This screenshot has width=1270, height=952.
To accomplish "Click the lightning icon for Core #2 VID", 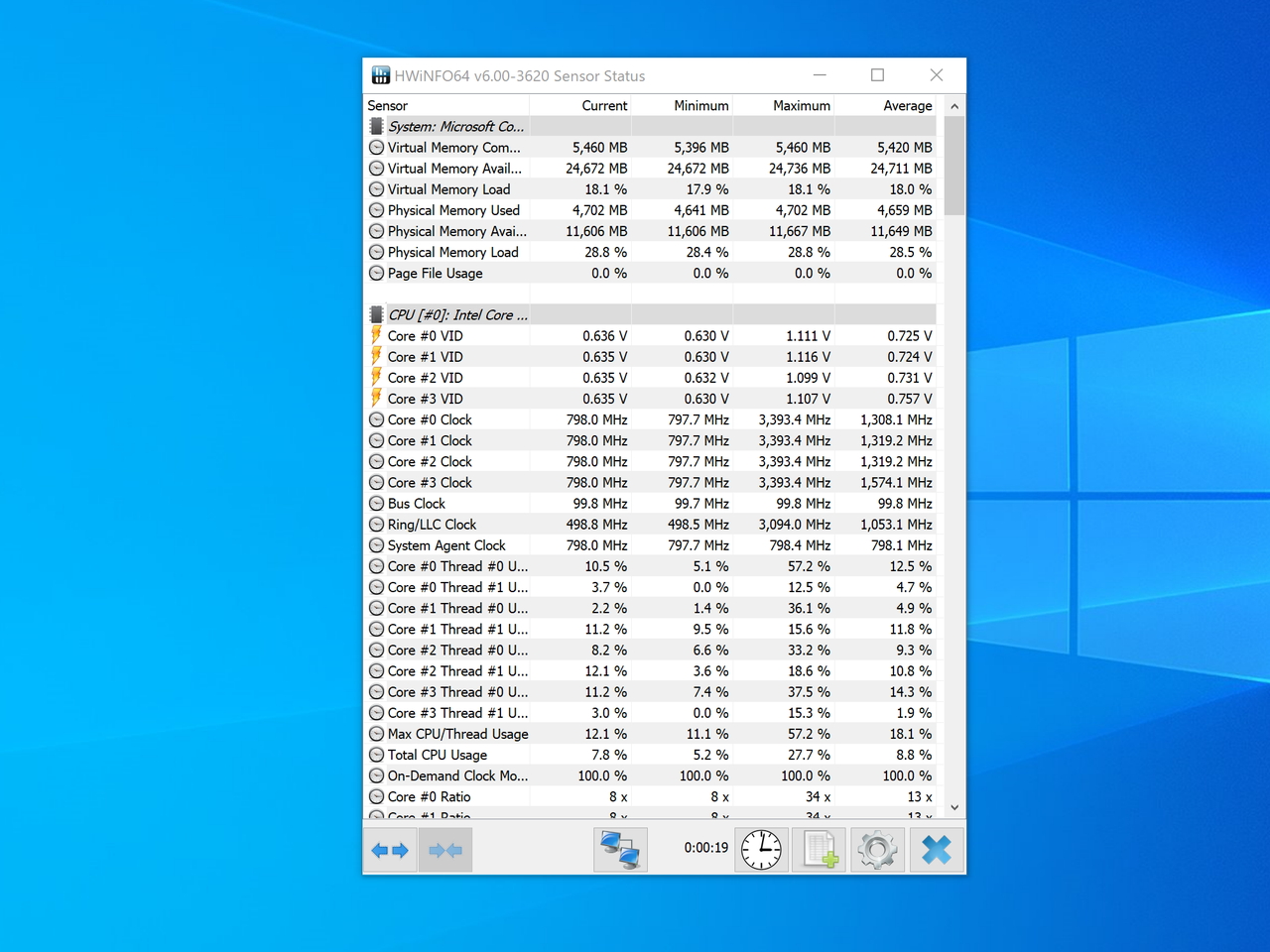I will coord(376,377).
